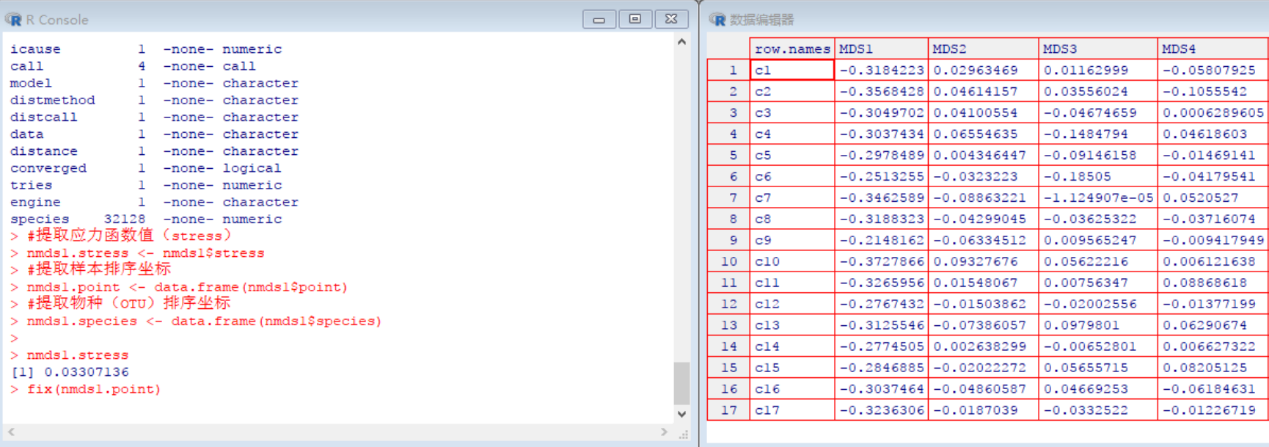Click the MDS4 cell showing 0.0006289605

coord(1211,113)
